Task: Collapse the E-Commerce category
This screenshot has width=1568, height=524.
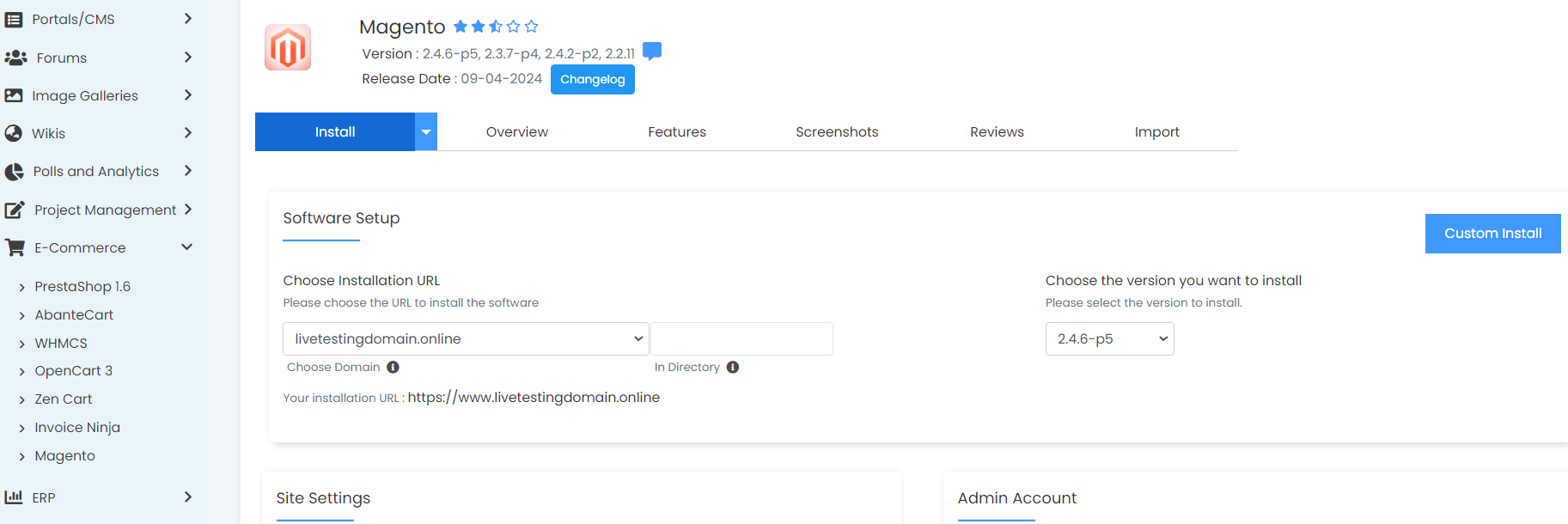Action: (x=187, y=247)
